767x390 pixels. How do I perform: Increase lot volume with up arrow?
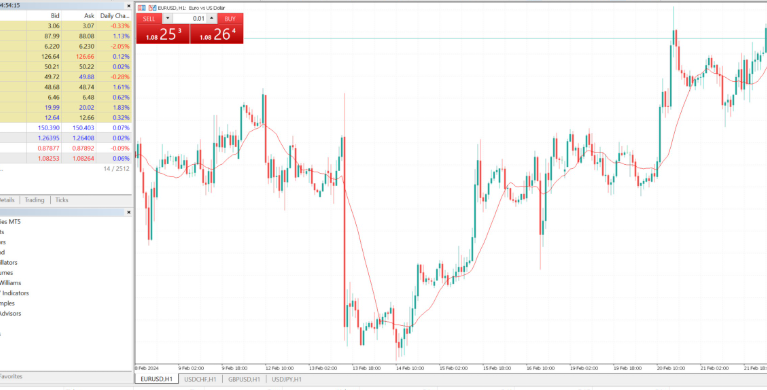coord(211,19)
